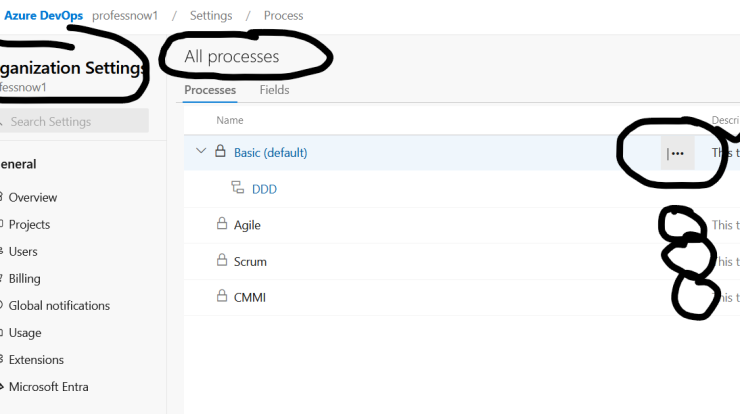
Task: Open Overview in the settings sidebar
Action: pos(33,197)
